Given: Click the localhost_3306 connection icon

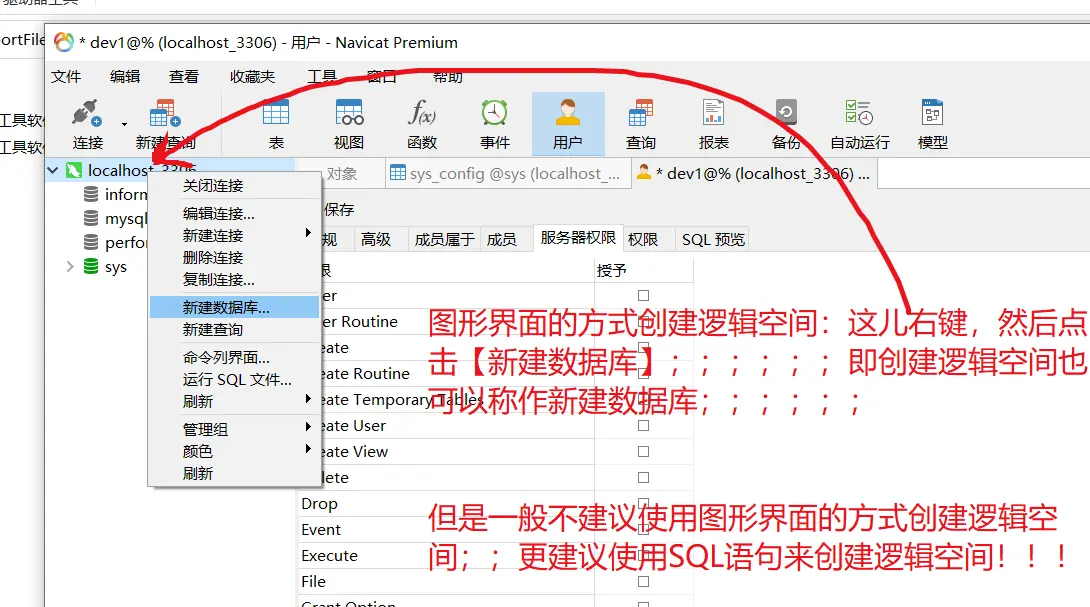Looking at the screenshot, I should [x=74, y=170].
